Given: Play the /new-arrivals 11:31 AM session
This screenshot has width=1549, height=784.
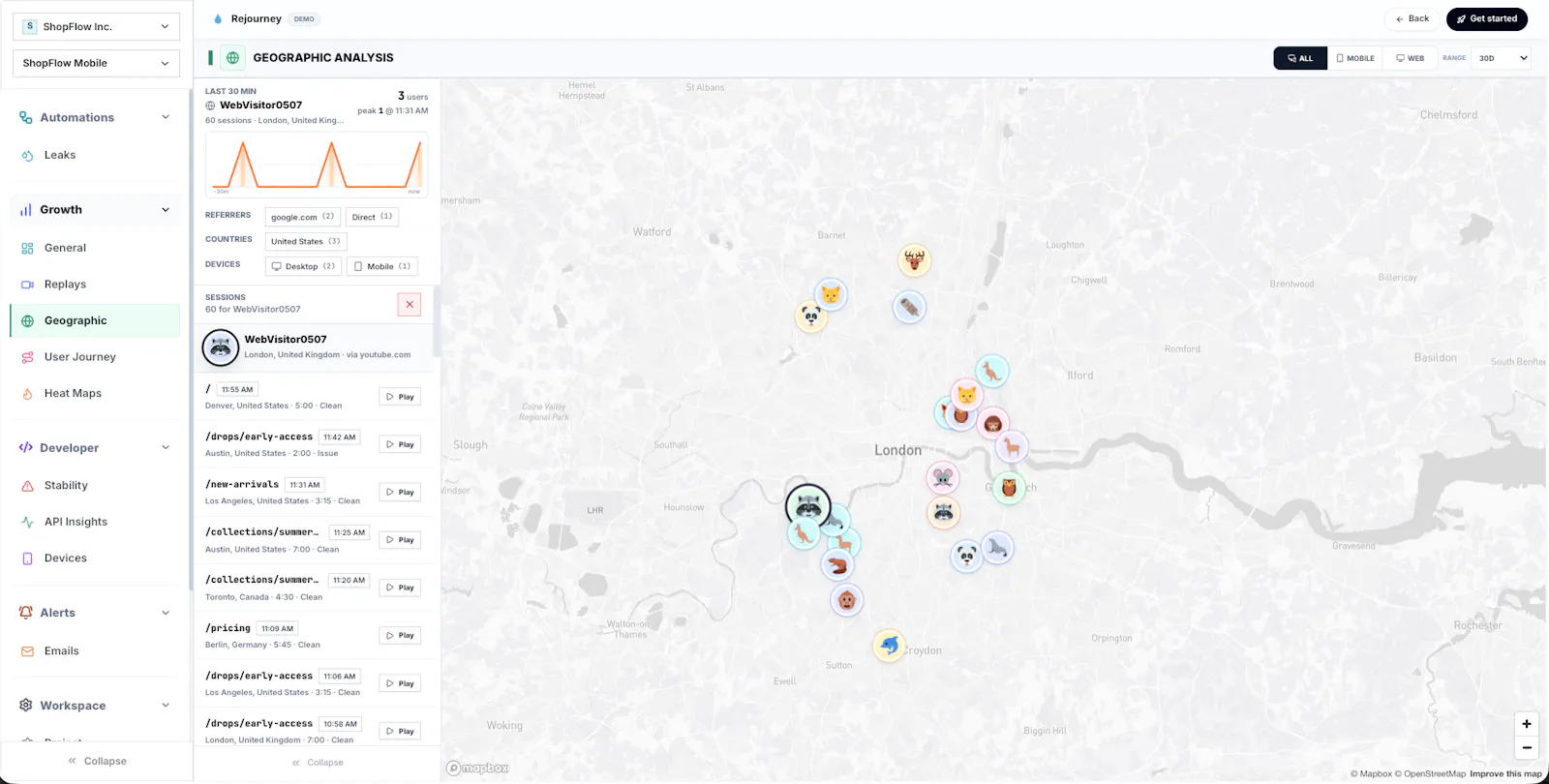Looking at the screenshot, I should pyautogui.click(x=400, y=493).
